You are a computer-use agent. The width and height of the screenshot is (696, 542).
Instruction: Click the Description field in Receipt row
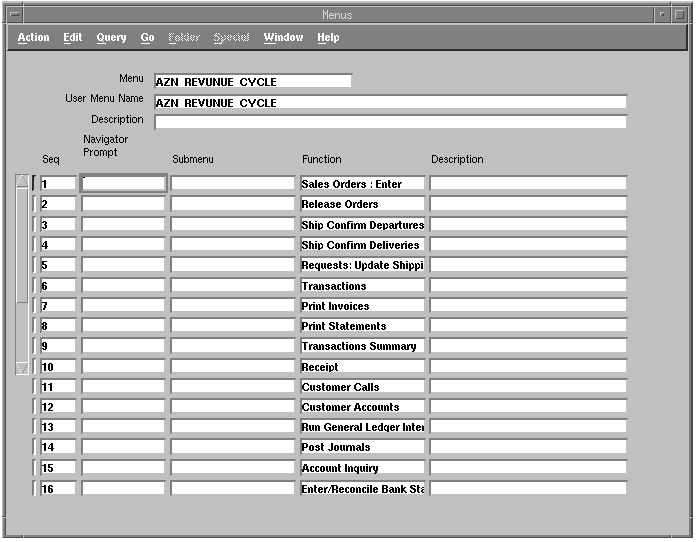[x=528, y=366]
